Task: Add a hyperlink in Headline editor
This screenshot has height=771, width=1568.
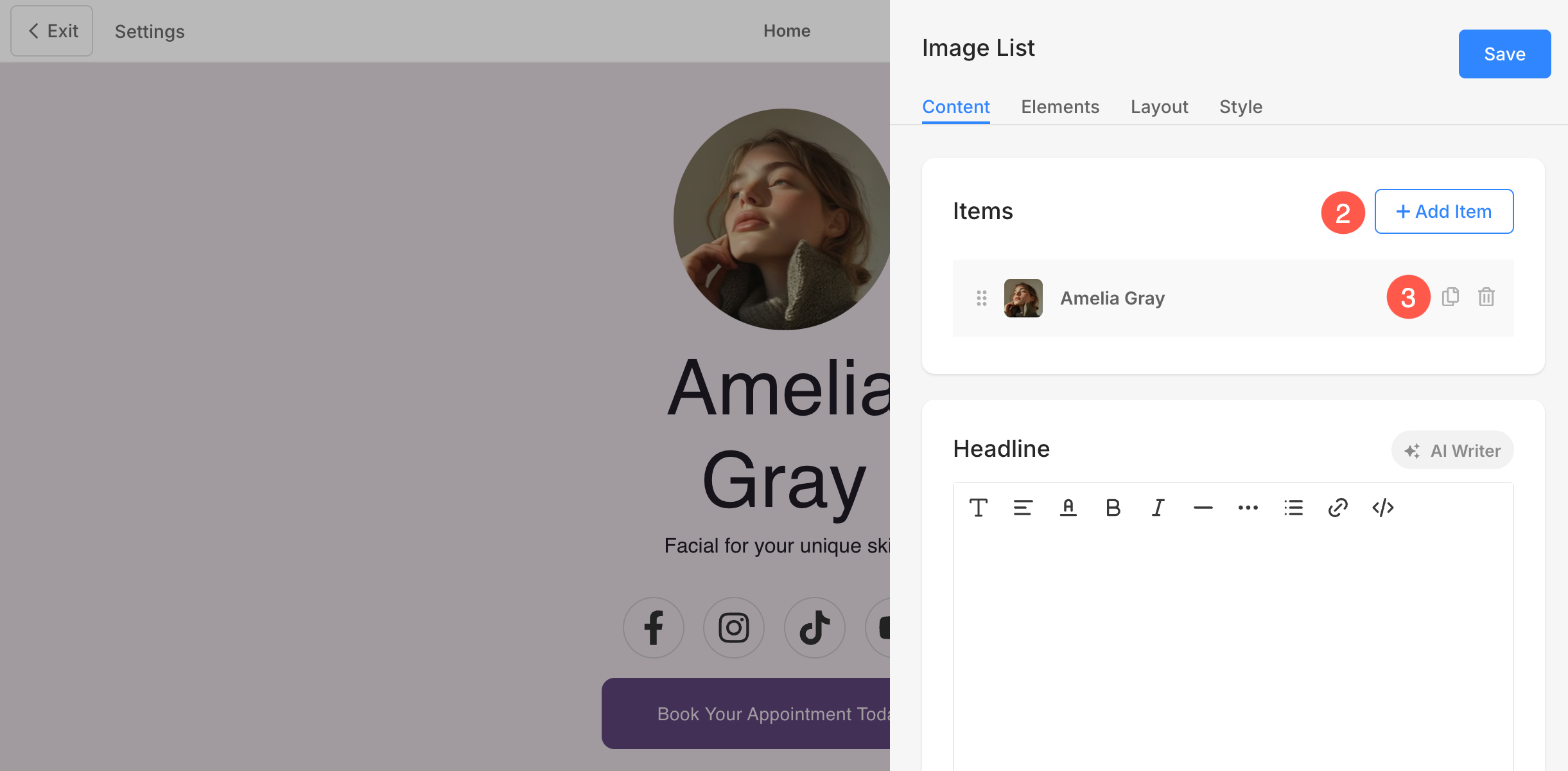Action: (x=1338, y=508)
